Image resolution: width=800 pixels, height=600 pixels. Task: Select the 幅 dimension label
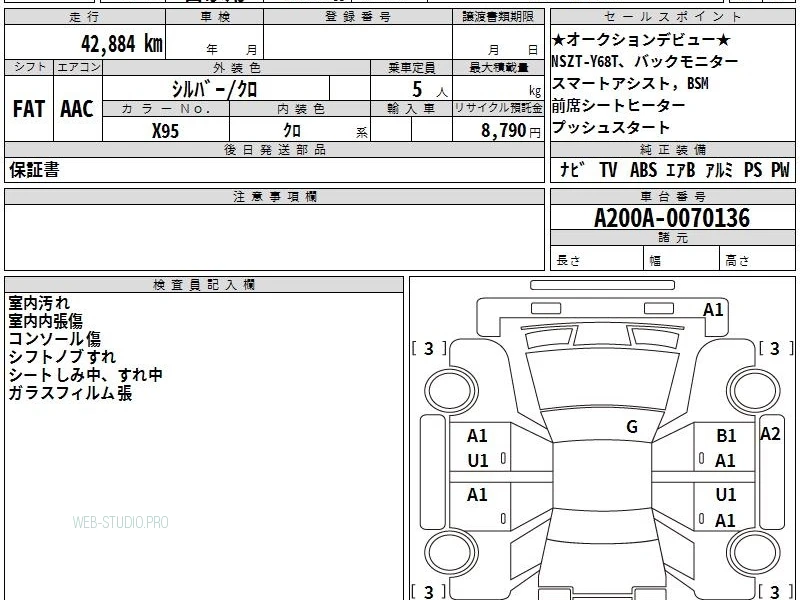pyautogui.click(x=655, y=261)
